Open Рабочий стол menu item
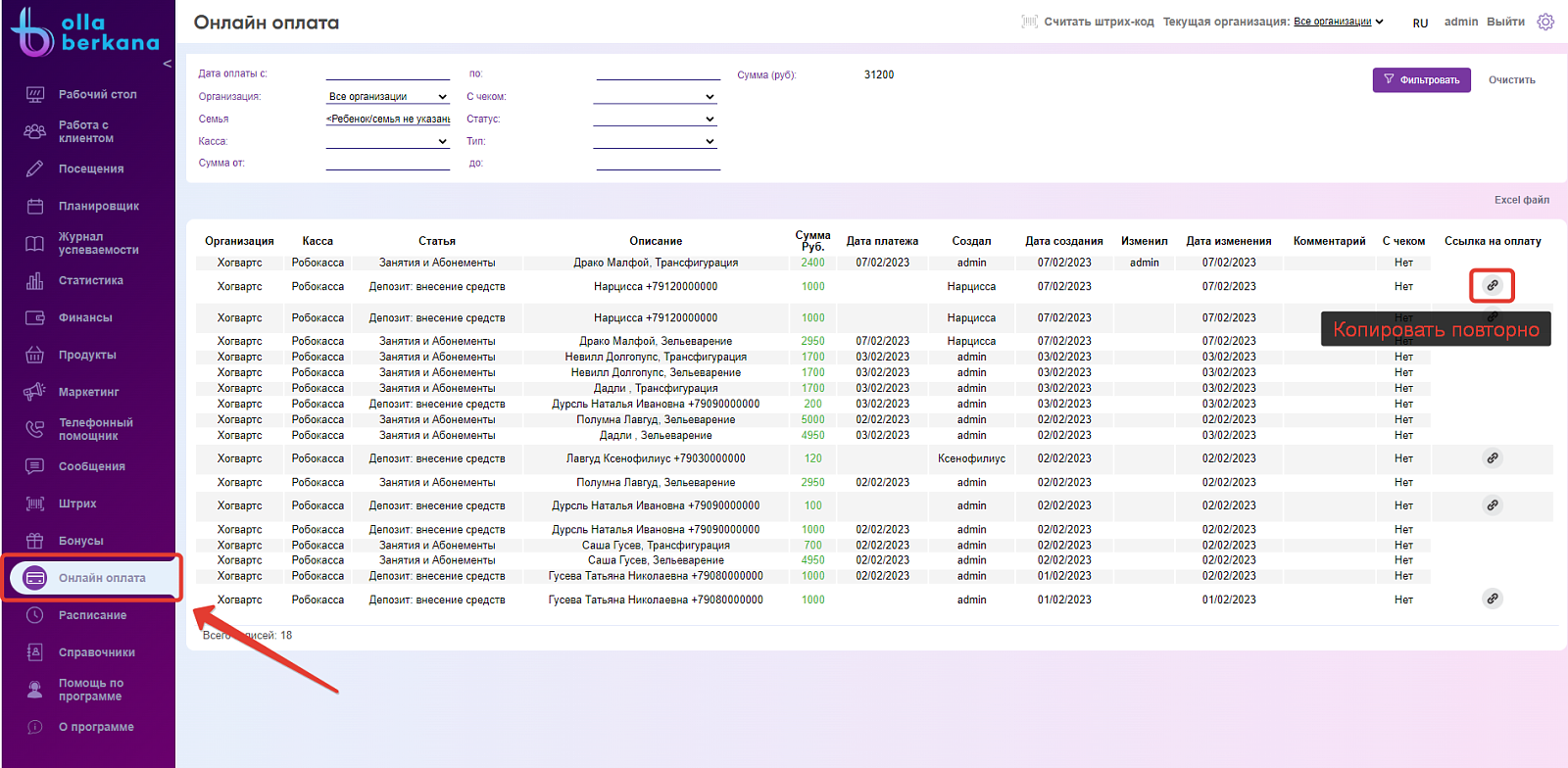 97,94
